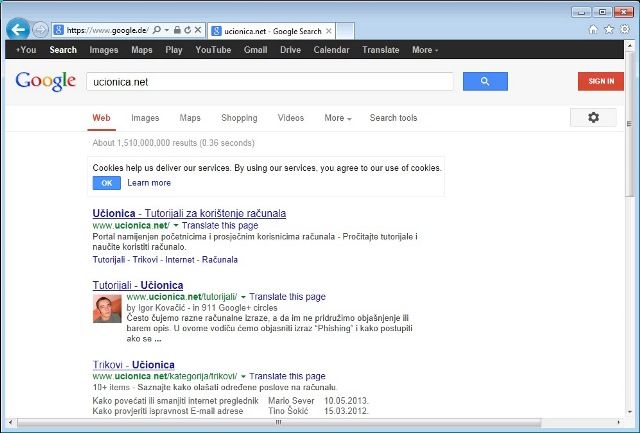Viewport: 640px width, 433px height.
Task: Open Tutorijali - Učionica result title
Action: point(138,285)
